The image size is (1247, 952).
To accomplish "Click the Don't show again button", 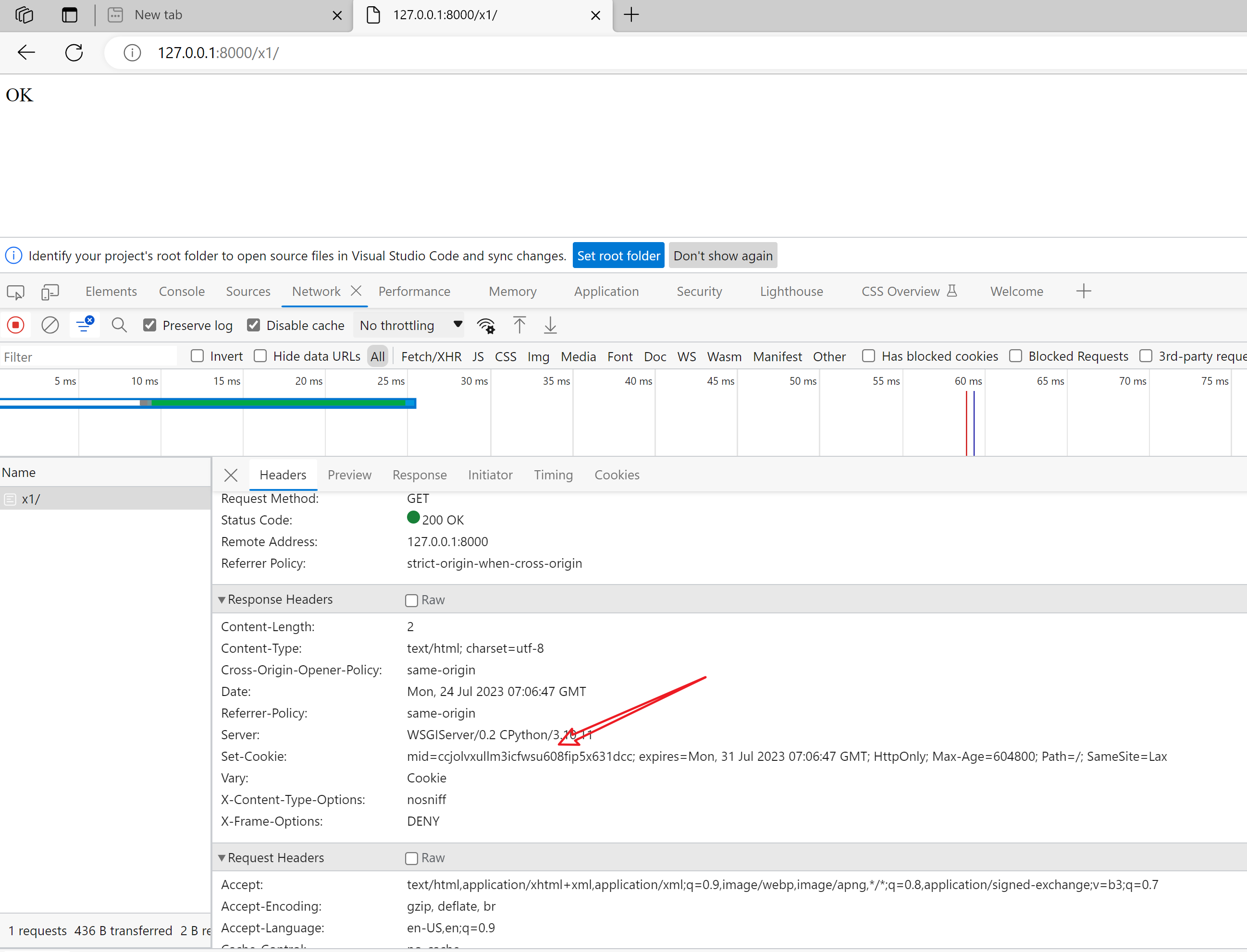I will (x=722, y=256).
